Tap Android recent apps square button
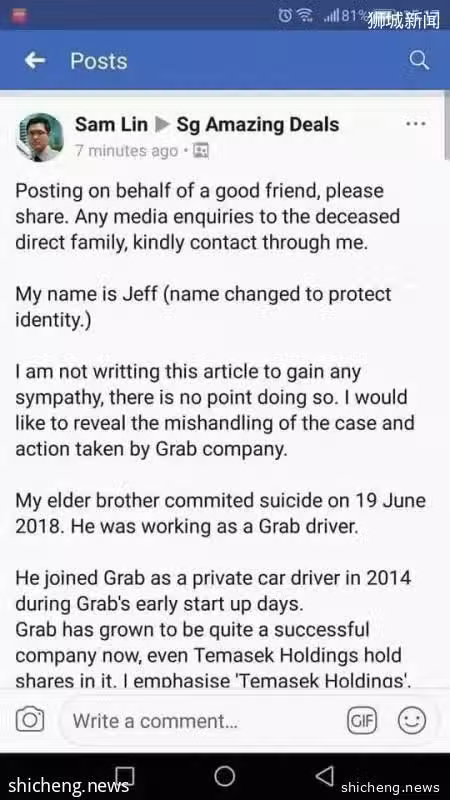Viewport: 450px width, 800px height. tap(126, 776)
